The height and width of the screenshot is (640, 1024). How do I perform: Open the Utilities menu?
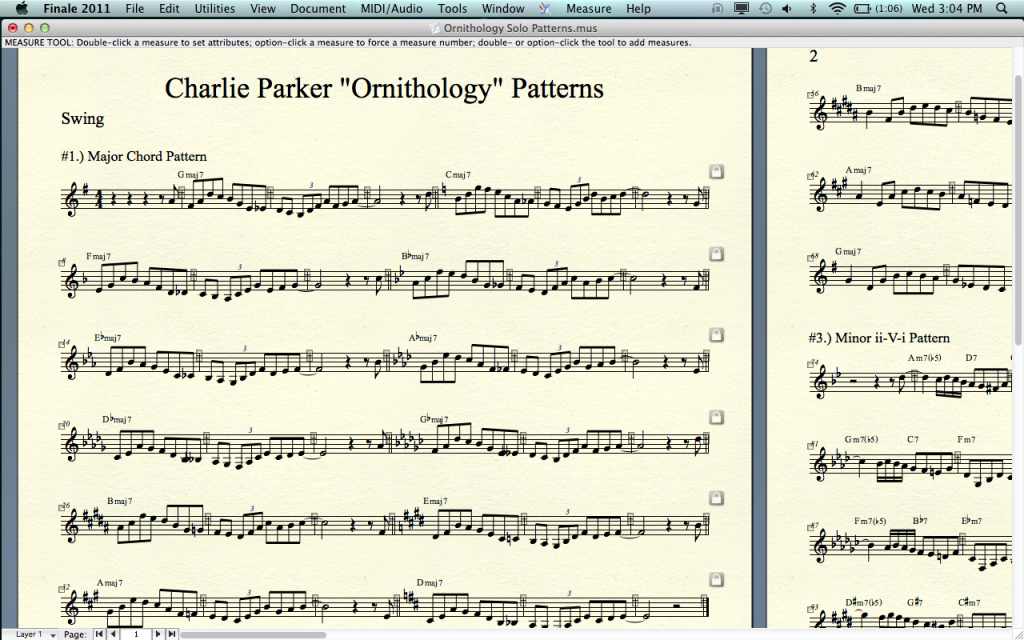[x=215, y=8]
